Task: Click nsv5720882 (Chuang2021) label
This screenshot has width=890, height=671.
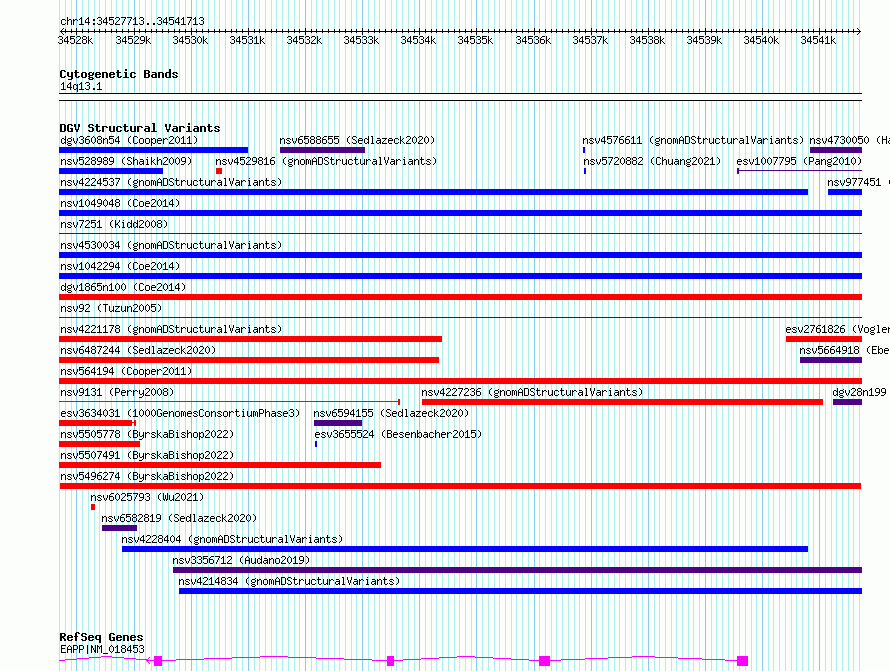Action: (652, 161)
